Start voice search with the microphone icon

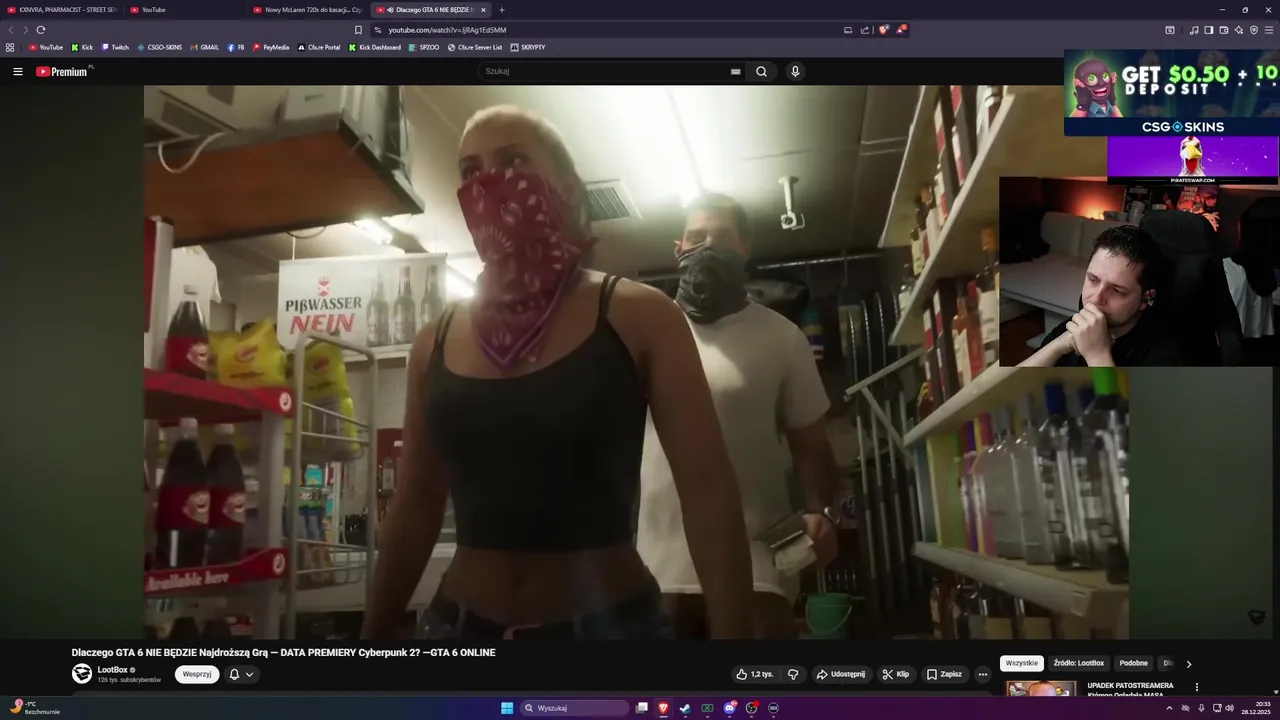(795, 72)
